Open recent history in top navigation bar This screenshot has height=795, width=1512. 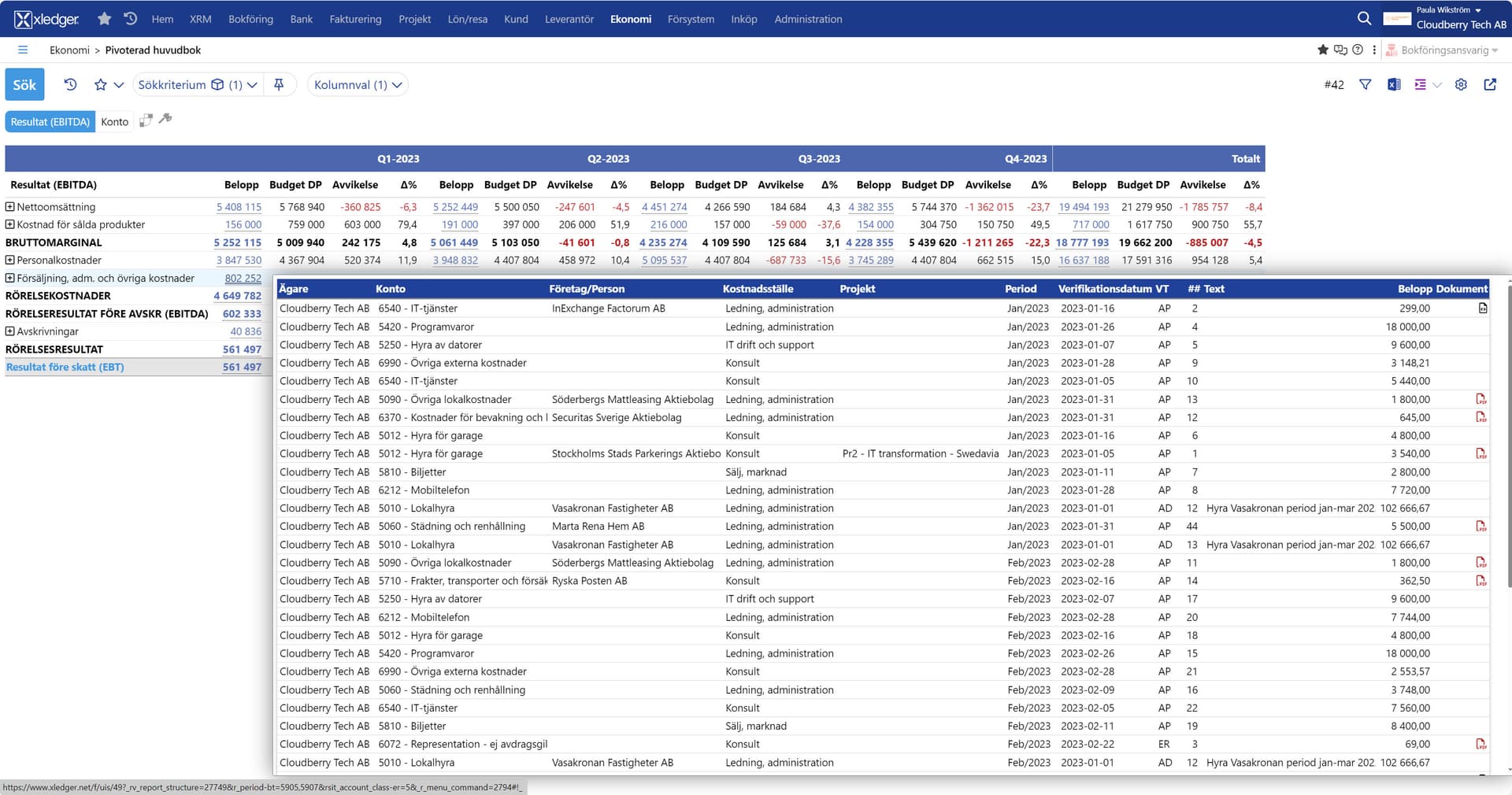coord(131,19)
